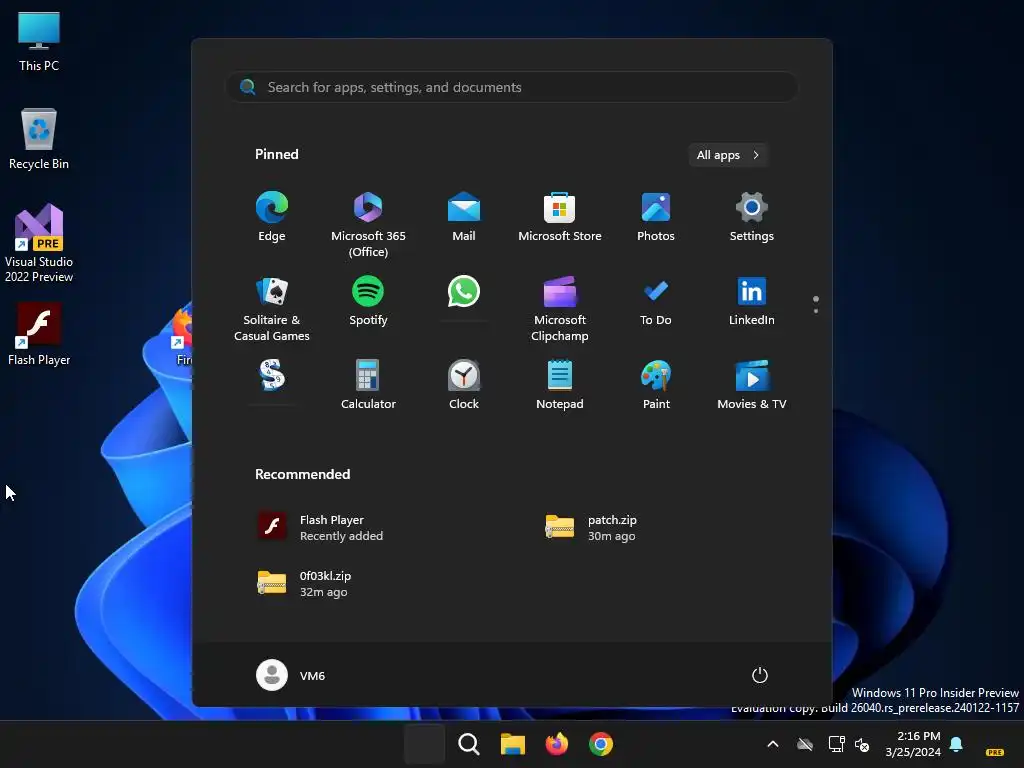Open network status tray icon
Image resolution: width=1024 pixels, height=768 pixels.
[x=837, y=744]
